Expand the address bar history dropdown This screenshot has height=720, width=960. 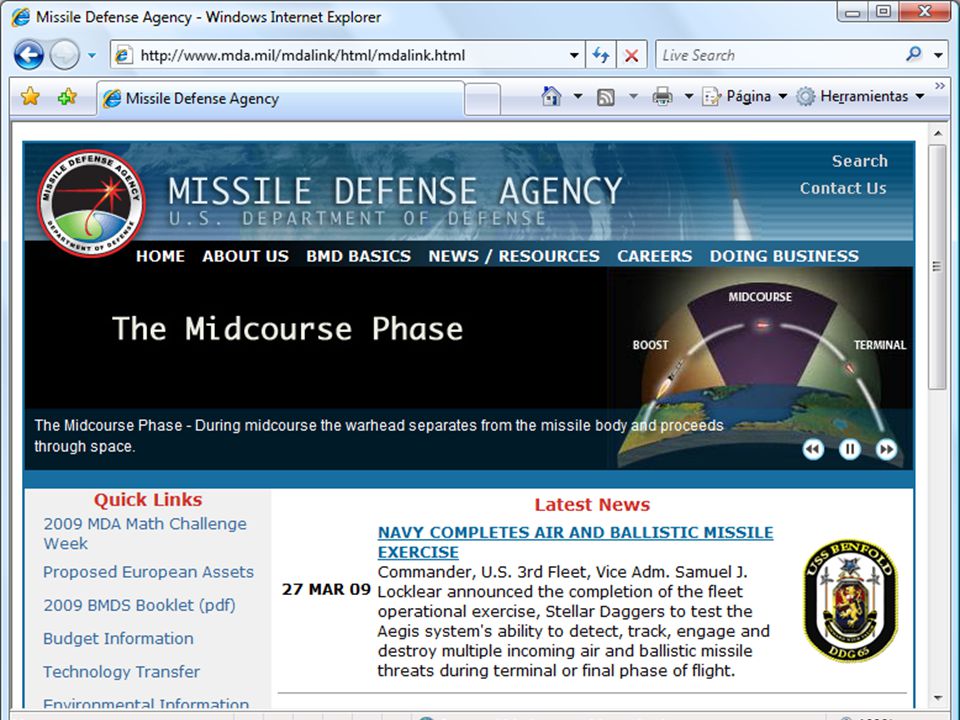(x=574, y=56)
